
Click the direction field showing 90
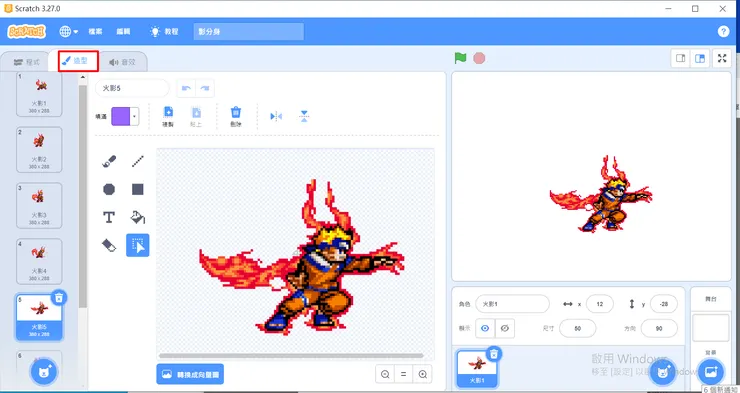click(659, 328)
